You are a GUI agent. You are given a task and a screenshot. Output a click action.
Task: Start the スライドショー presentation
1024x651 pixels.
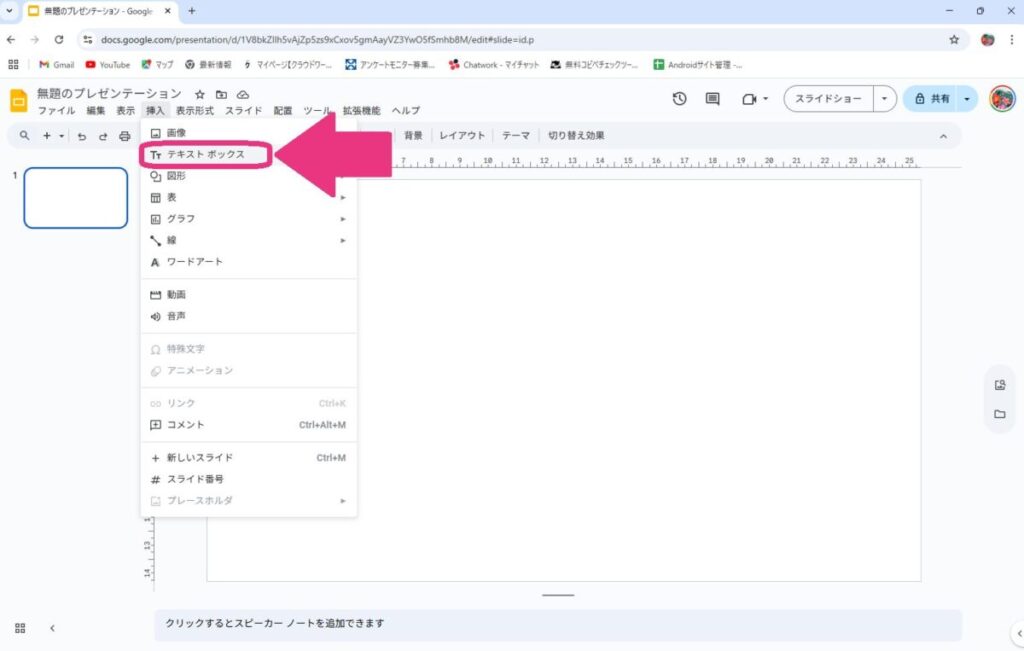pos(828,99)
